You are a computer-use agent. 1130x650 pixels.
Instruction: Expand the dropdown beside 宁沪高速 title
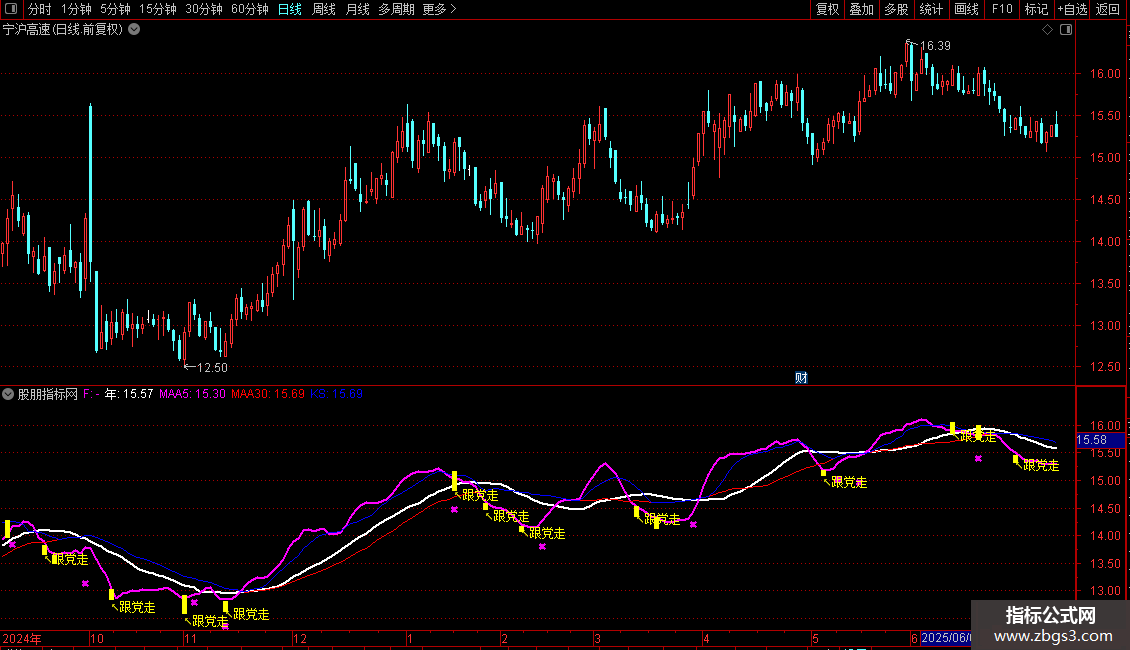134,30
